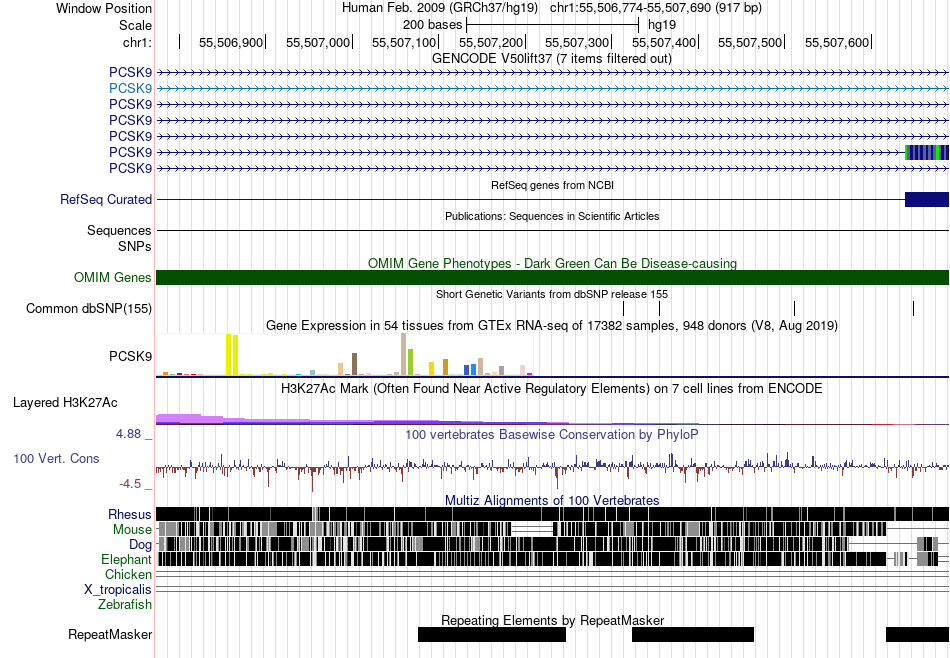
Task: Click the Zebrafish alignment label
Action: click(125, 604)
